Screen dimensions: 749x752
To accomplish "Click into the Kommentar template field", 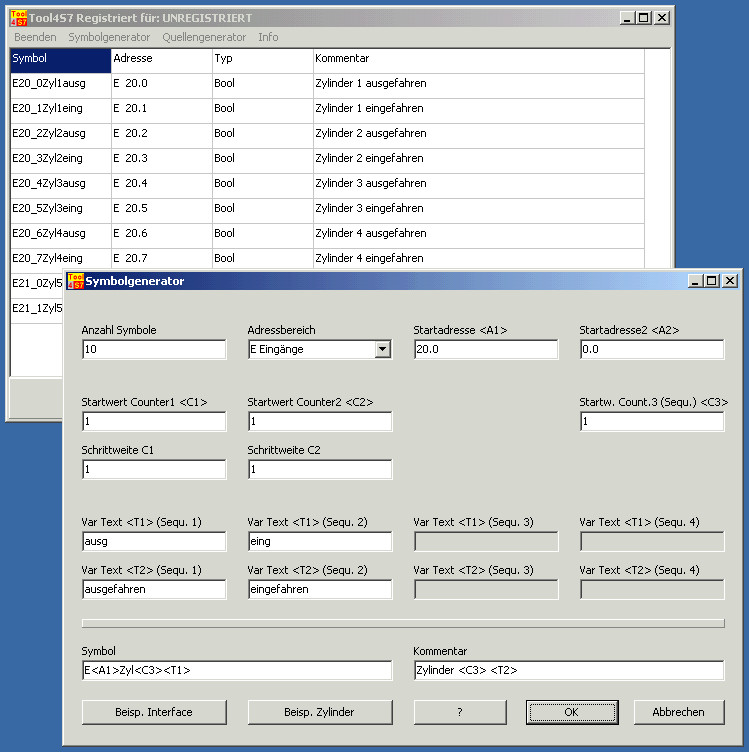I will (x=568, y=670).
